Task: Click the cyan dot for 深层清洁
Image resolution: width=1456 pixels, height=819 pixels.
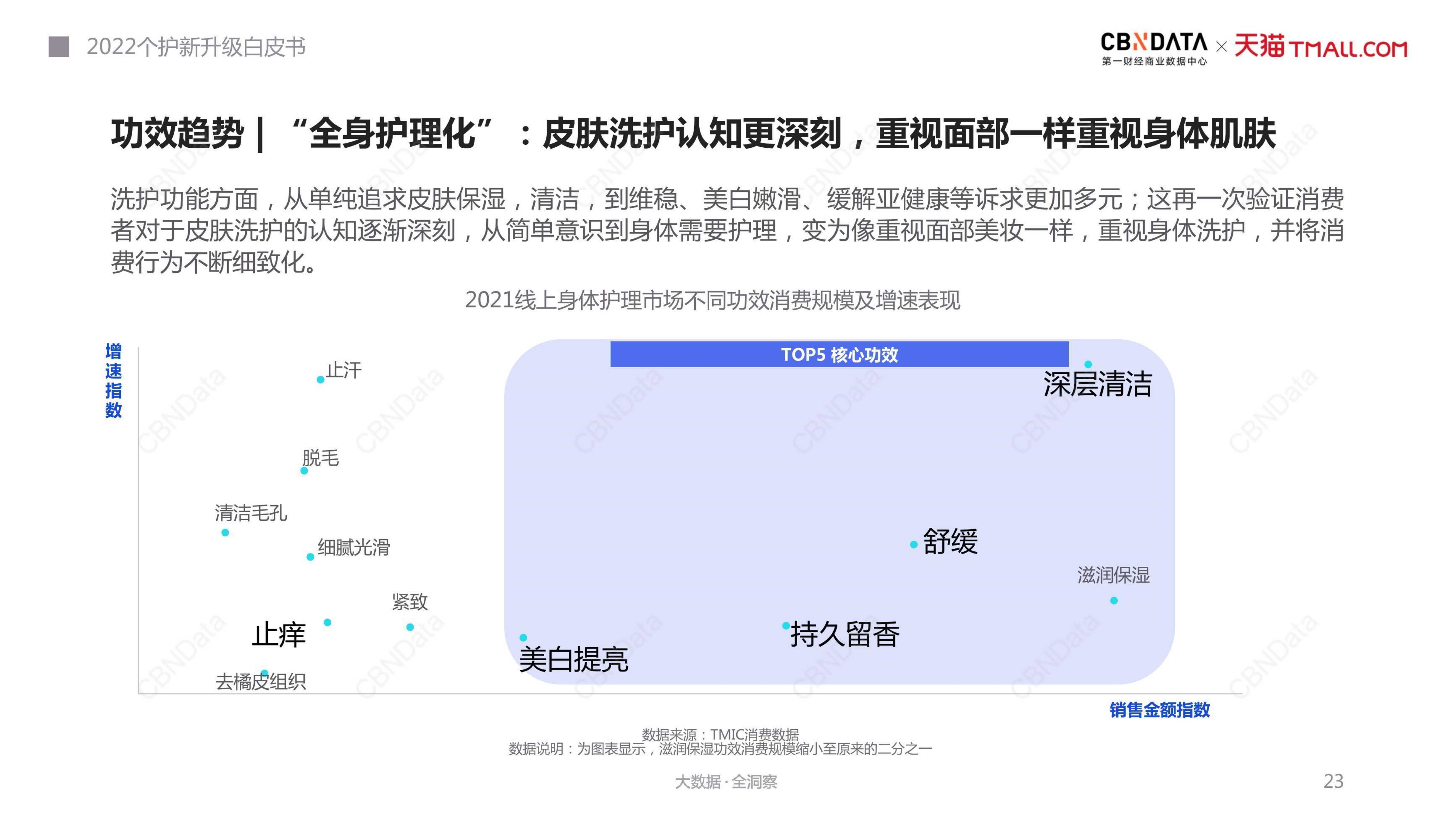Action: [x=1088, y=365]
